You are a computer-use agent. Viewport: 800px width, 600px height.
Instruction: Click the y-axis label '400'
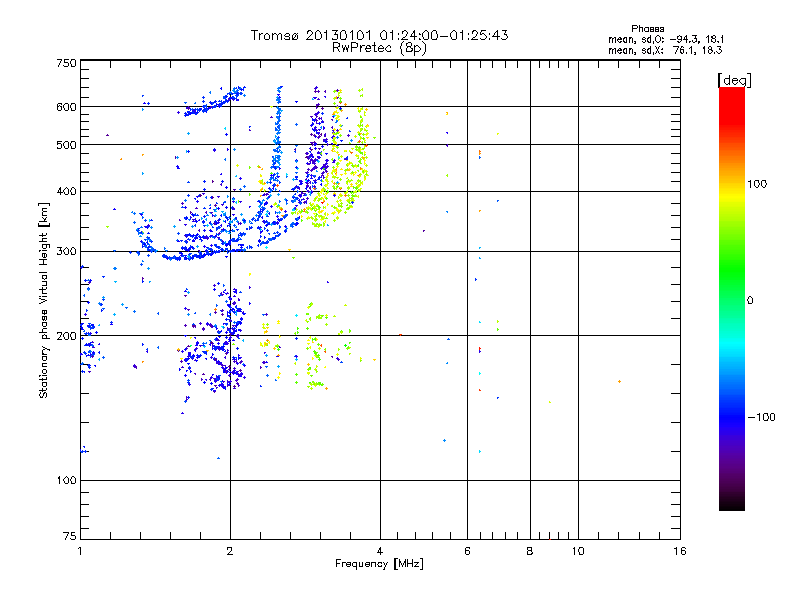pos(66,192)
